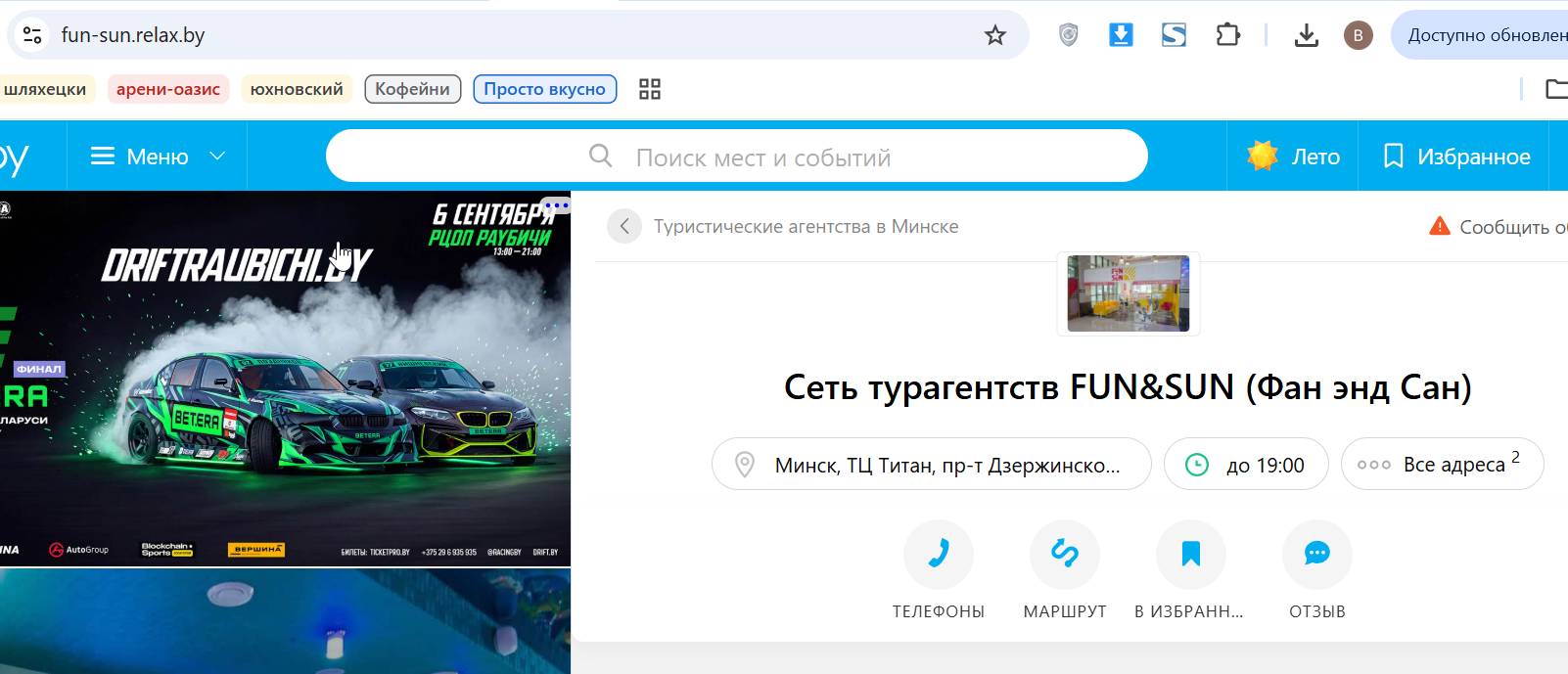Open the юхновский bookmark
The image size is (1568, 674).
coord(297,89)
